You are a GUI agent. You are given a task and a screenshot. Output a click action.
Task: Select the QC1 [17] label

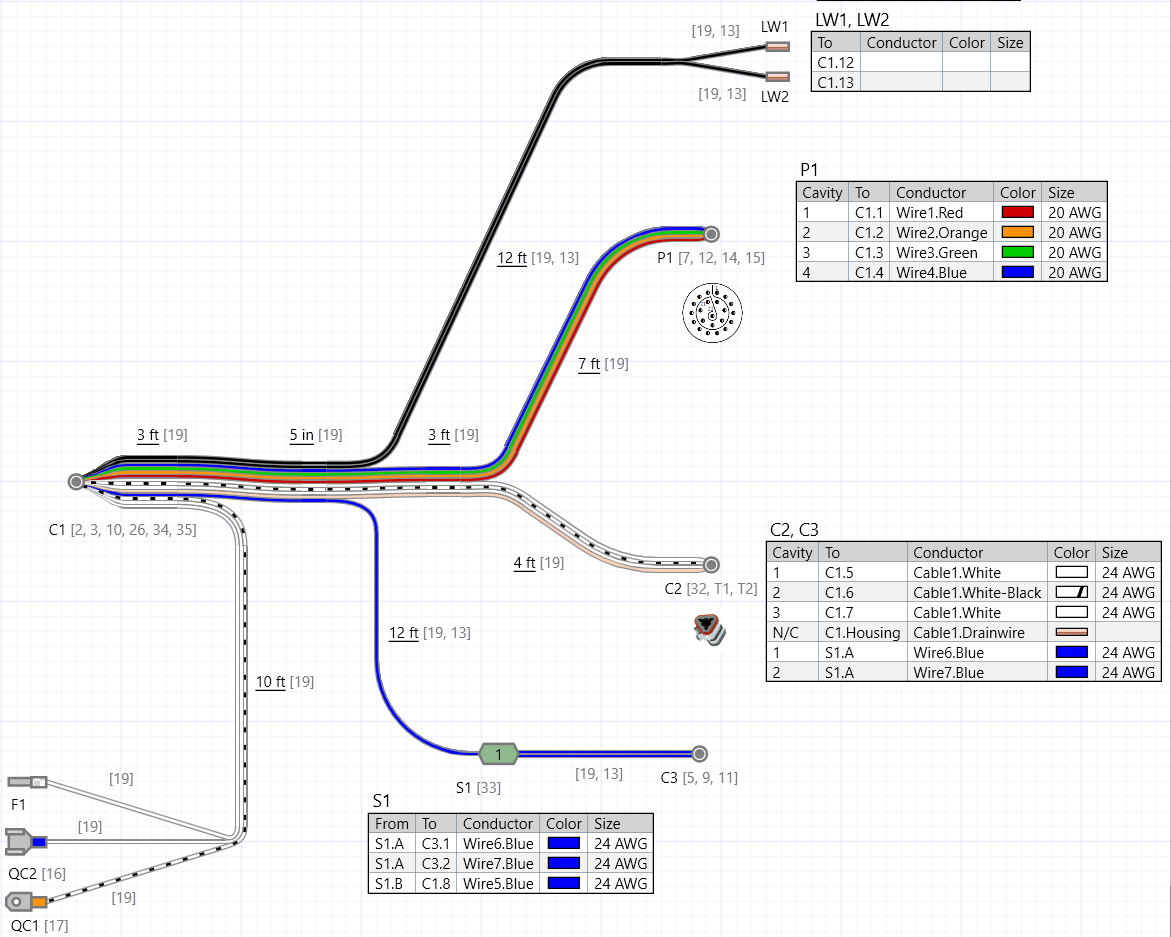point(39,926)
